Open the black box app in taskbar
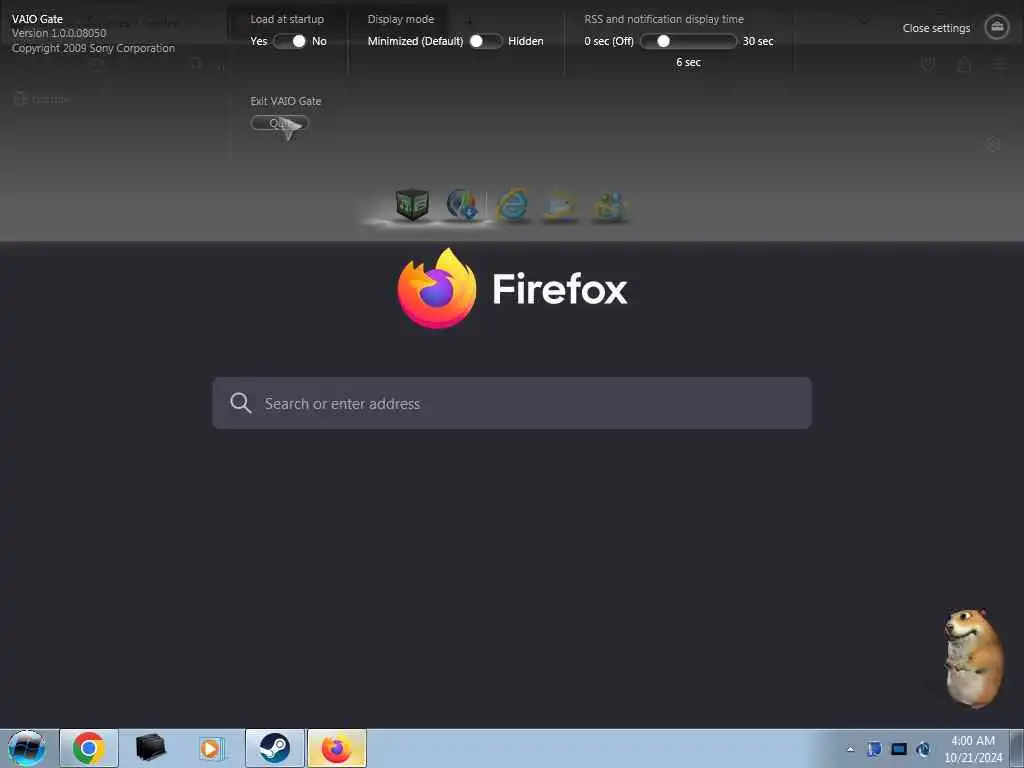 (x=151, y=748)
